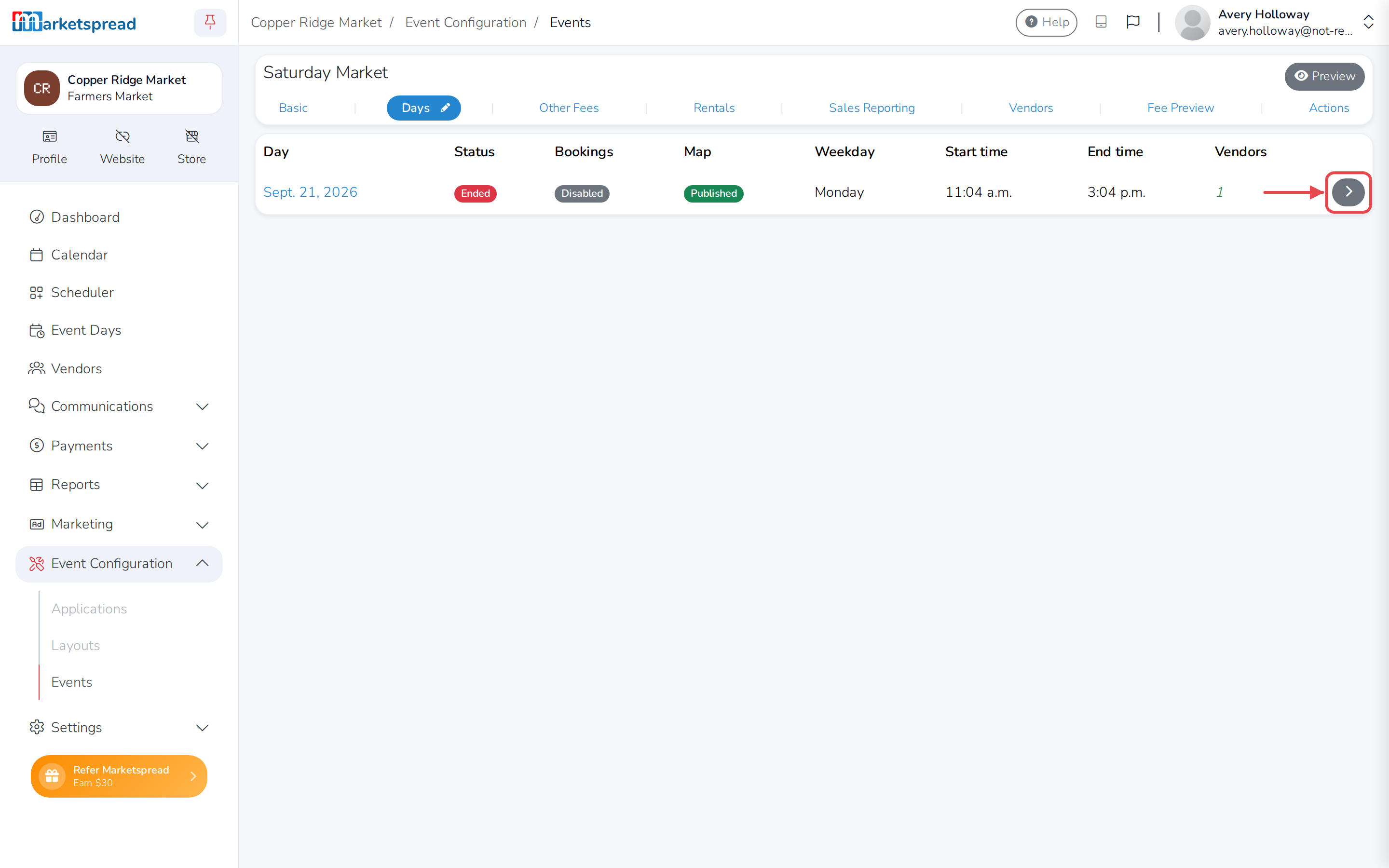This screenshot has height=868, width=1389.
Task: Open the Sept. 21 day details arrow
Action: (x=1348, y=192)
